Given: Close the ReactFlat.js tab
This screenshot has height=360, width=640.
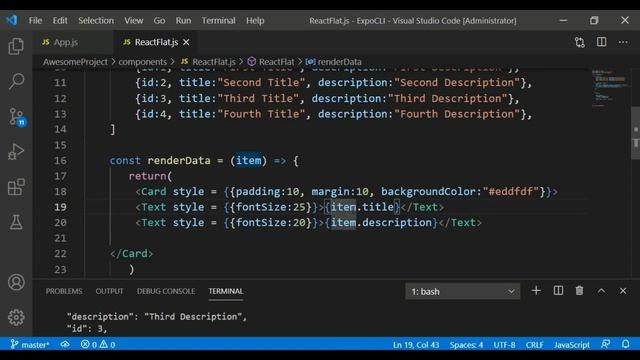Looking at the screenshot, I should click(186, 42).
